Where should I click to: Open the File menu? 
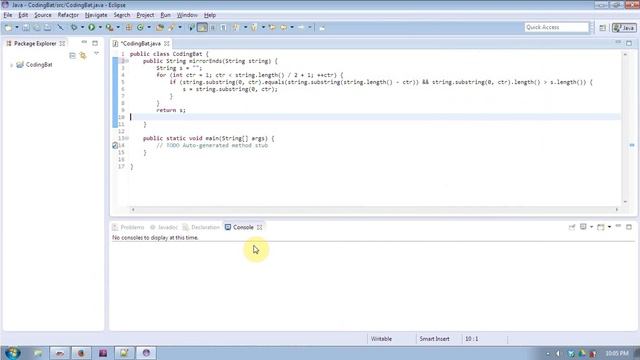[x=8, y=15]
